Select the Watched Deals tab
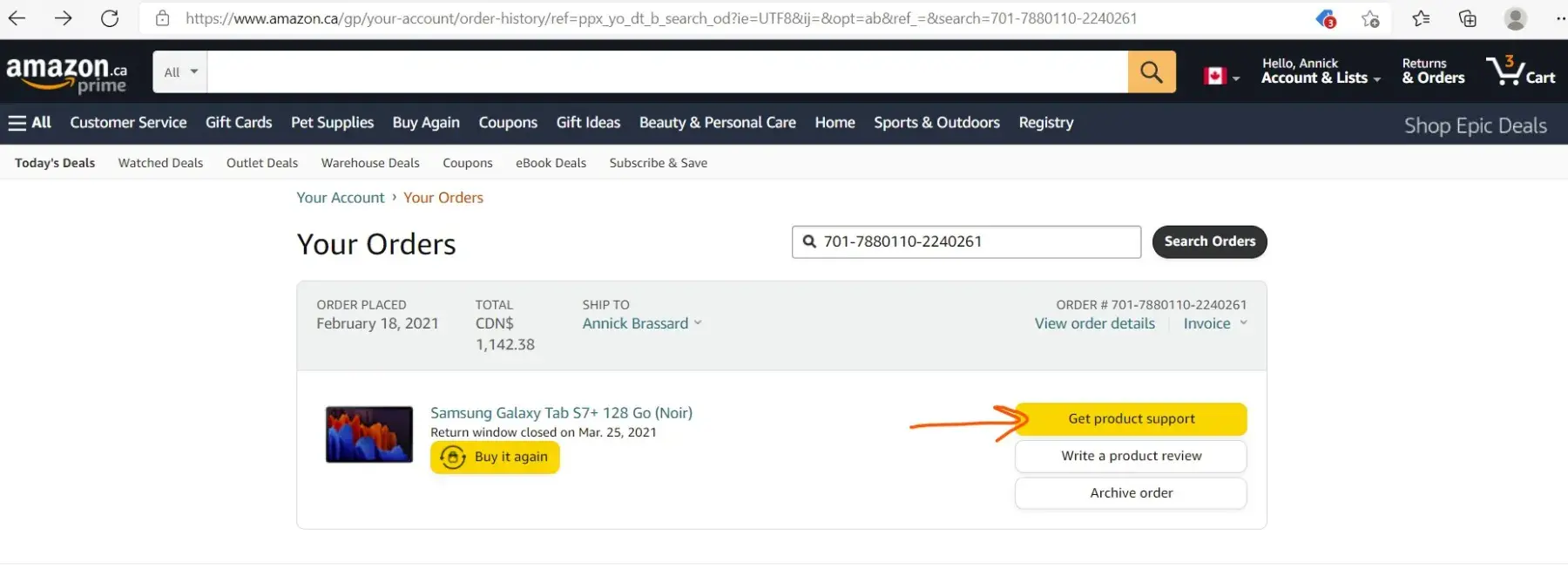This screenshot has height=576, width=1568. pyautogui.click(x=160, y=163)
